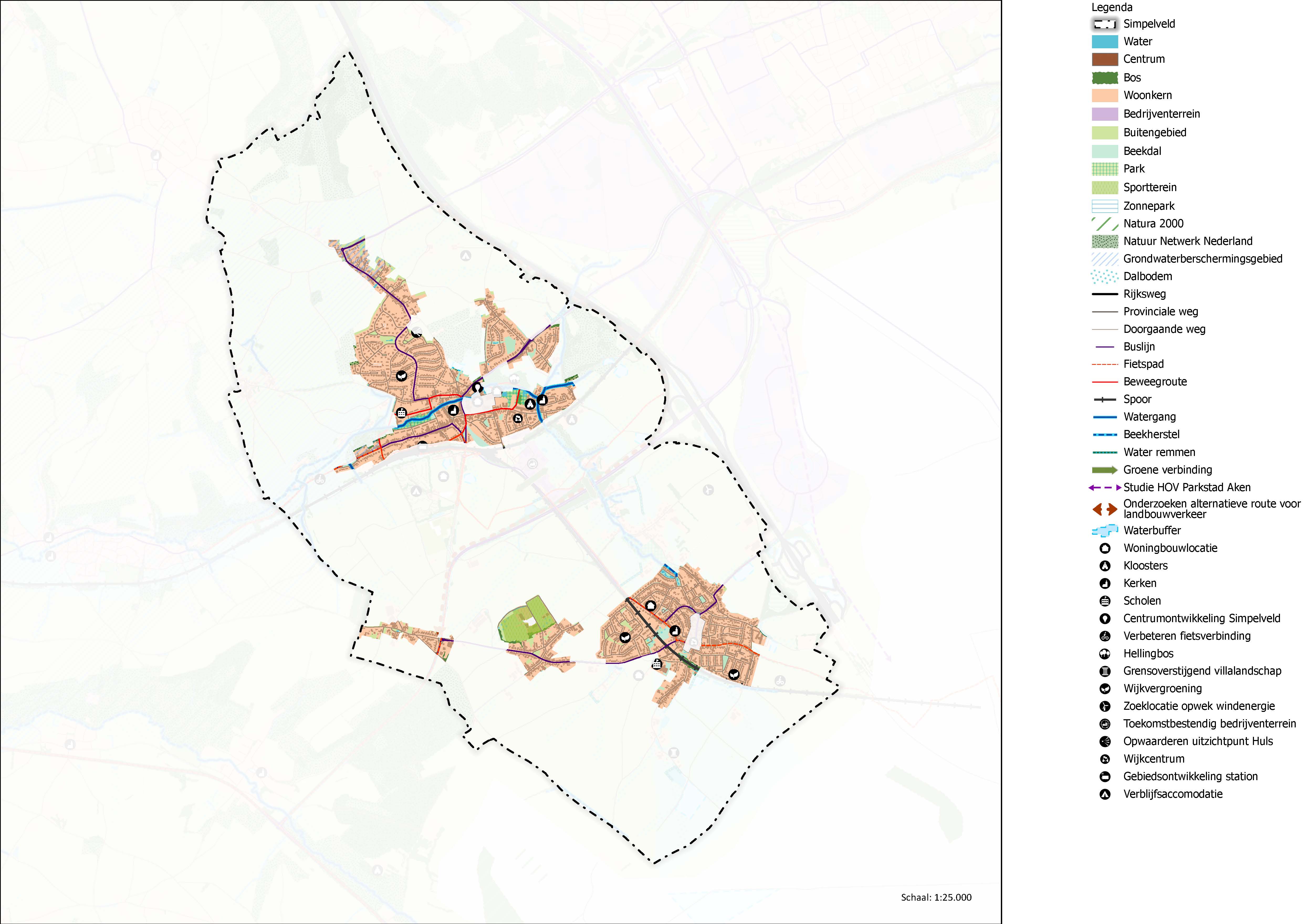The width and height of the screenshot is (1307, 924).
Task: Click the dark green Bos swatch
Action: pyautogui.click(x=1105, y=78)
